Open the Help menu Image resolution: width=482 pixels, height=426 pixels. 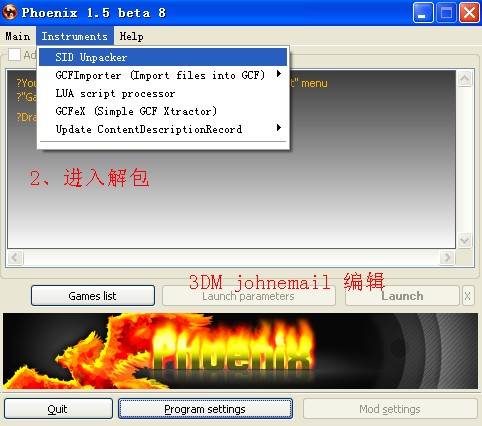tap(132, 36)
